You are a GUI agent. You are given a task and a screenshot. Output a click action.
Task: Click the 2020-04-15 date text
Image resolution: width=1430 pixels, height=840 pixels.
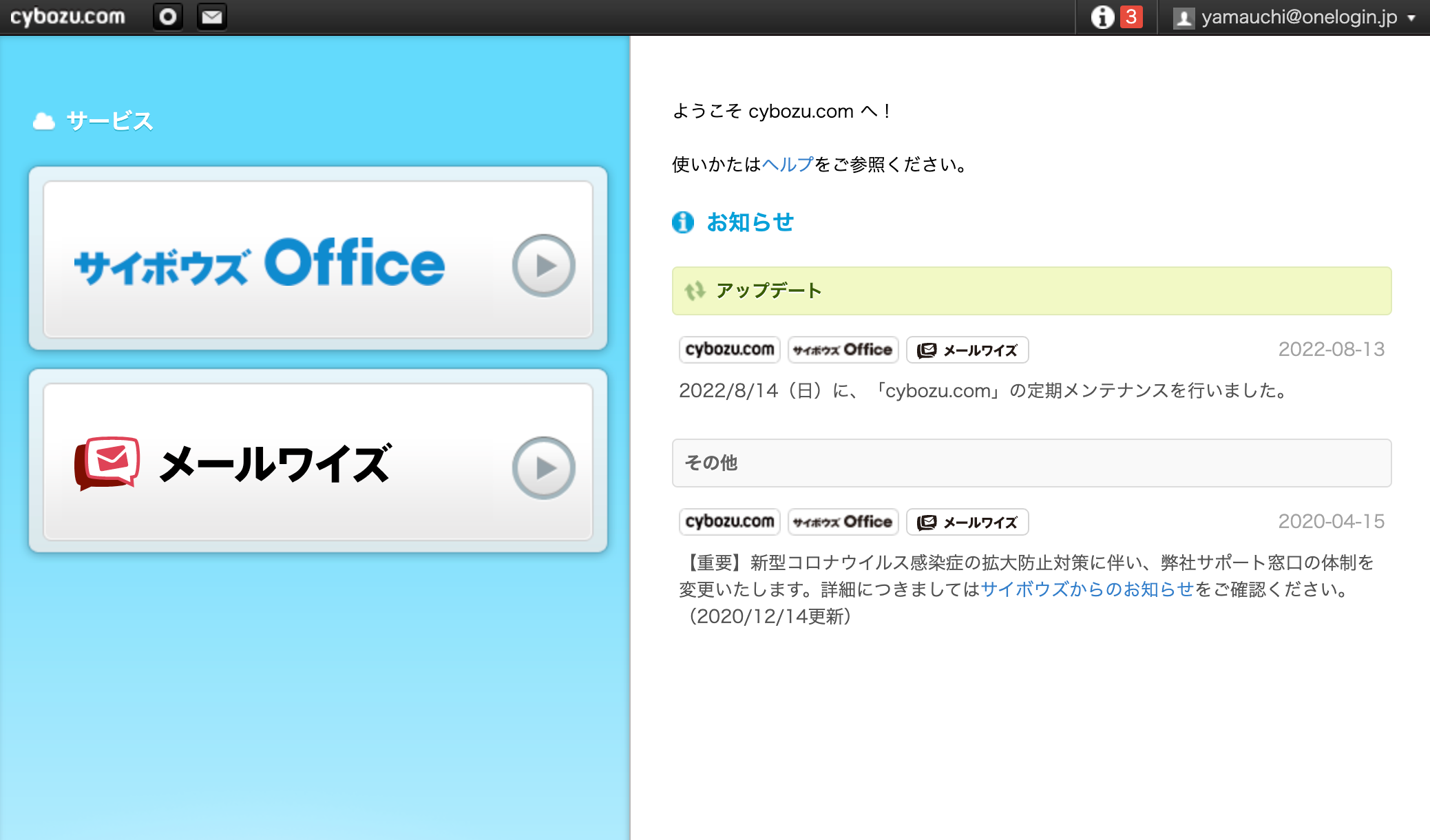(1332, 521)
